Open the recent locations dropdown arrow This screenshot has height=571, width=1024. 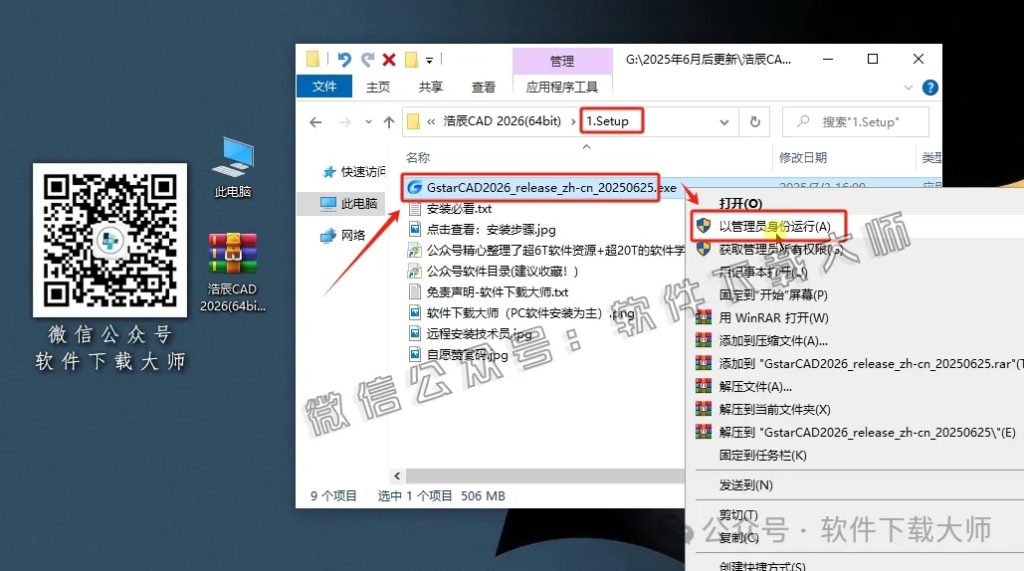point(368,122)
